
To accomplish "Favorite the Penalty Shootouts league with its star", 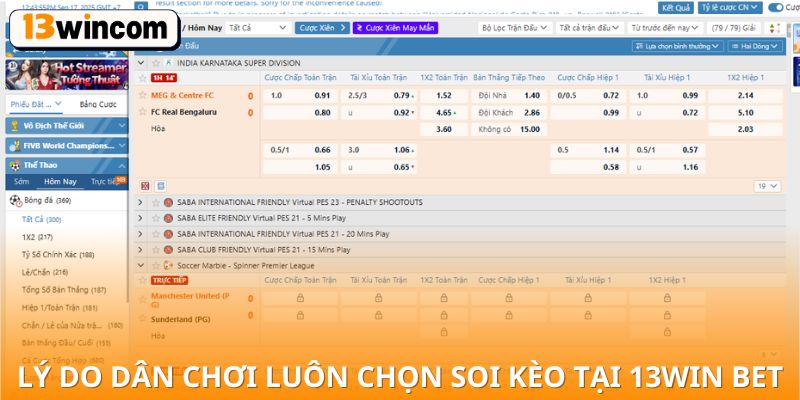I will (156, 203).
